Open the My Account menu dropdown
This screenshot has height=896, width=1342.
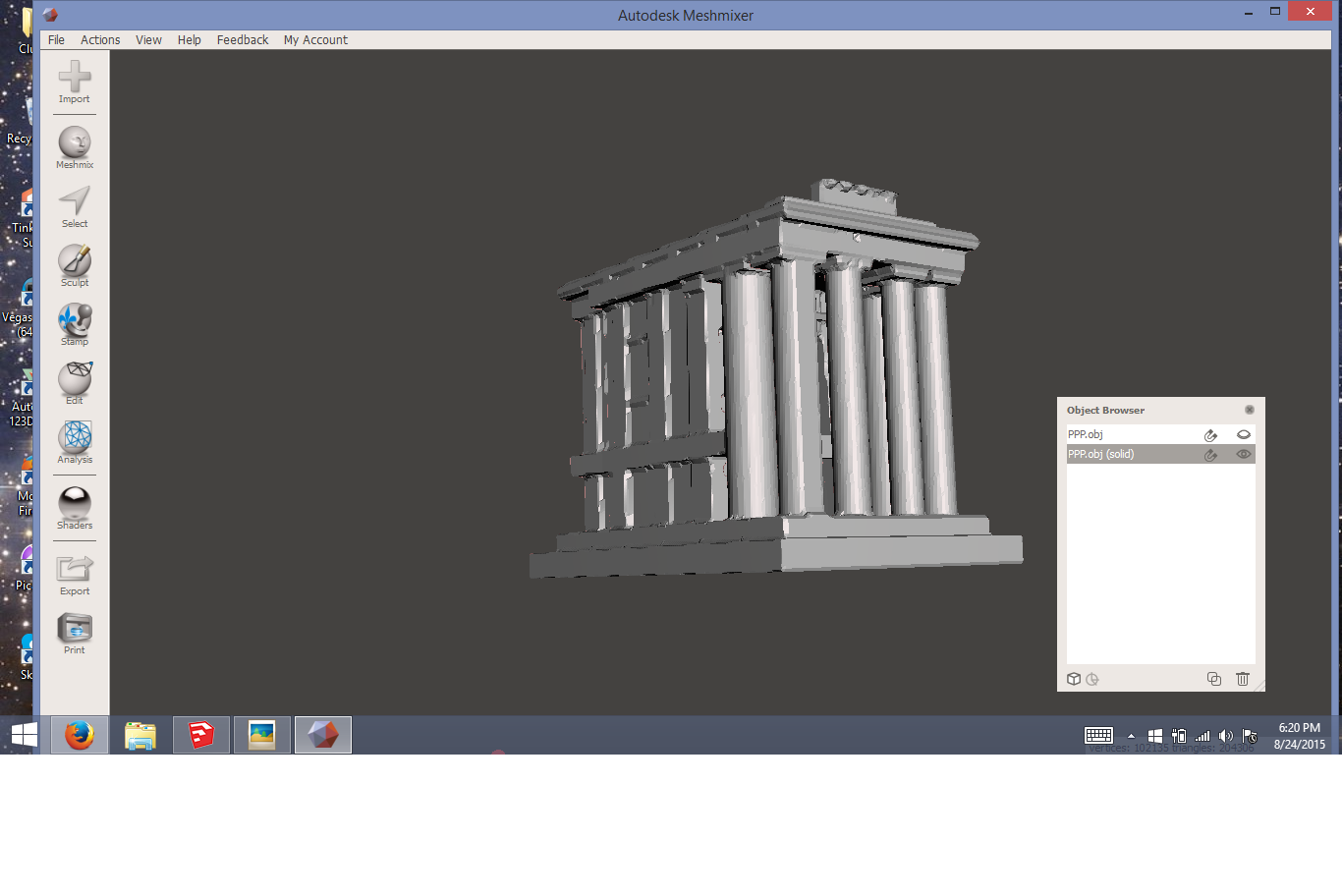coord(315,40)
